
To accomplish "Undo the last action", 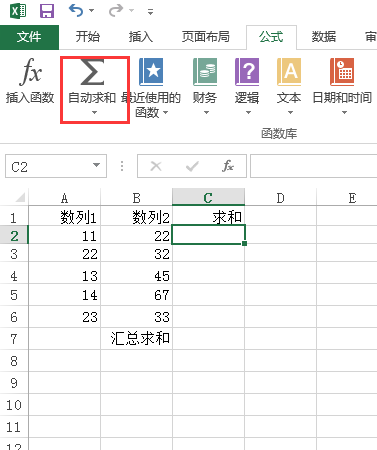I will click(75, 11).
